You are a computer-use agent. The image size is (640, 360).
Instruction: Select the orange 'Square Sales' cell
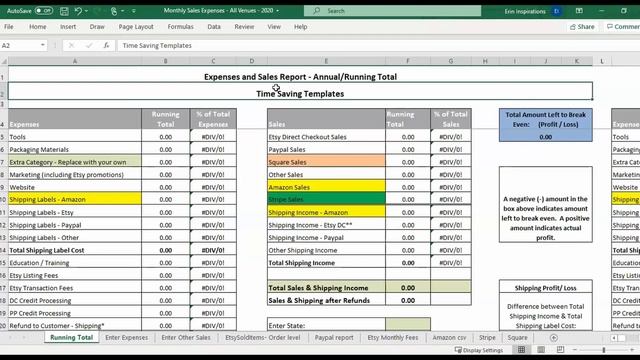tap(326, 162)
